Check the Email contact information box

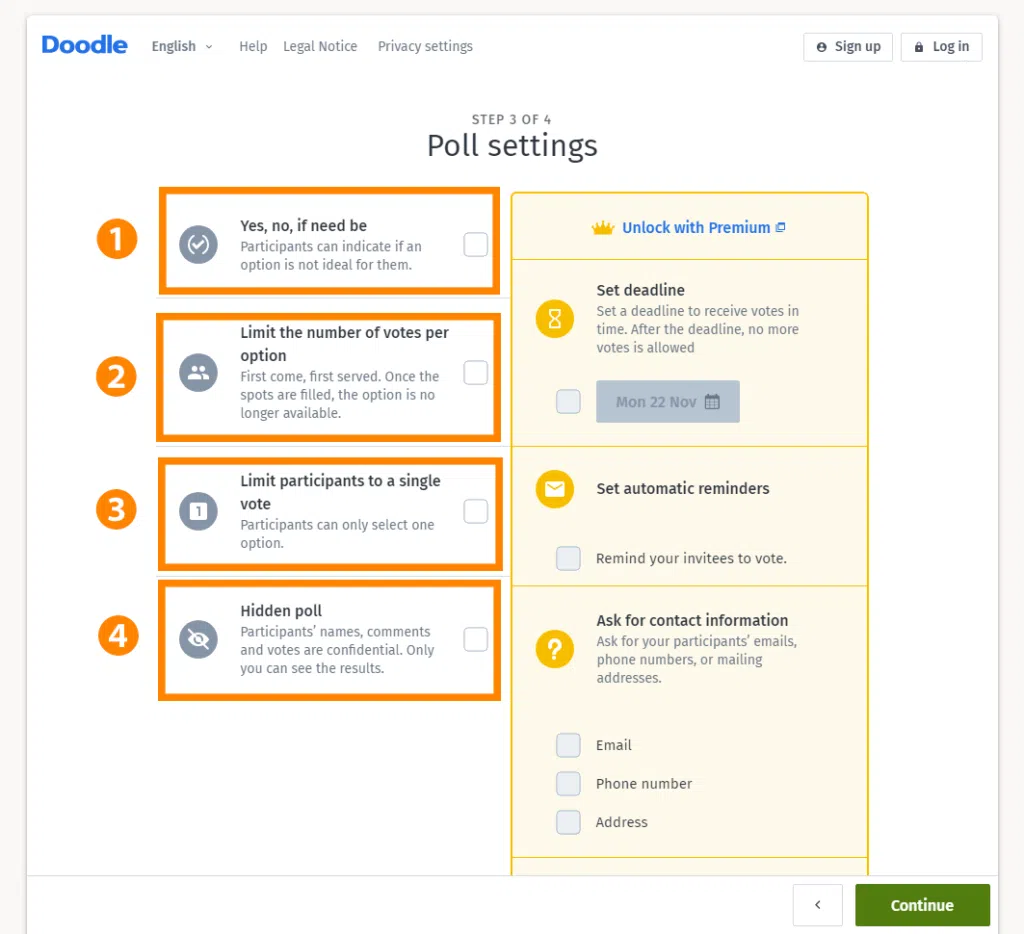568,745
